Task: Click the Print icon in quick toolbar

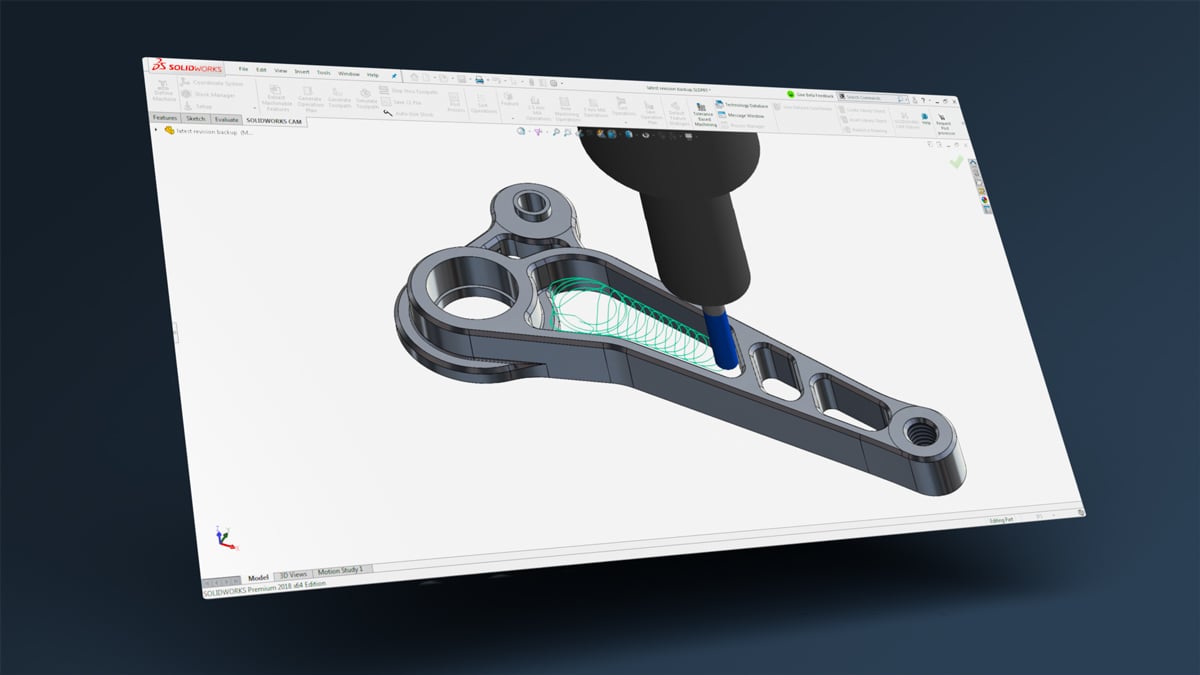Action: pyautogui.click(x=480, y=79)
